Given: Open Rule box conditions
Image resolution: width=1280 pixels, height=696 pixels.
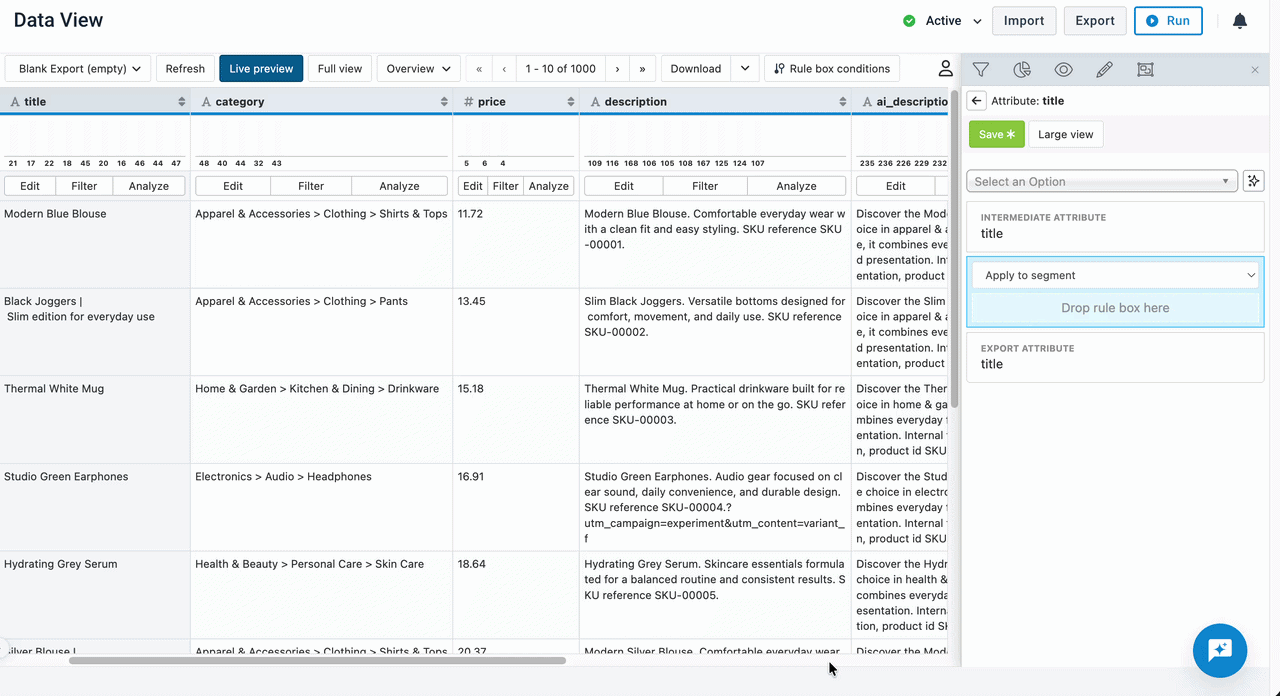Looking at the screenshot, I should coord(832,69).
